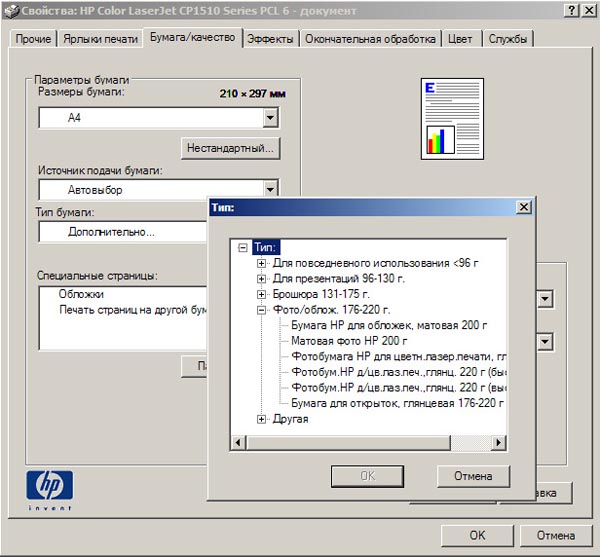Click 210 × 297 мм size label

click(253, 94)
